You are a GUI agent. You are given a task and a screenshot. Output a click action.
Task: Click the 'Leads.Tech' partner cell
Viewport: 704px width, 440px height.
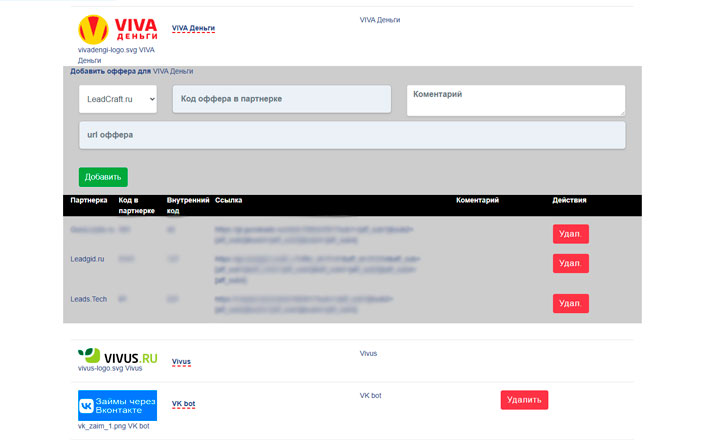88,299
